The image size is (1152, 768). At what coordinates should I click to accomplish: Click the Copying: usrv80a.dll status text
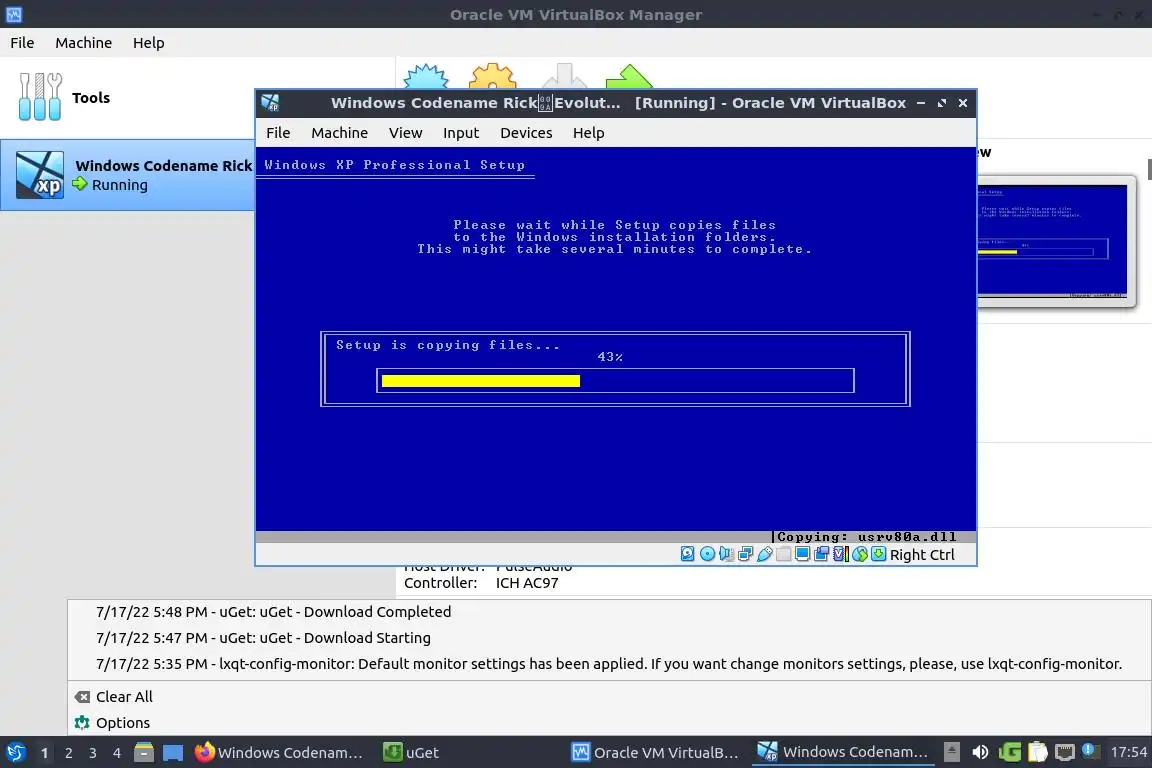(867, 537)
